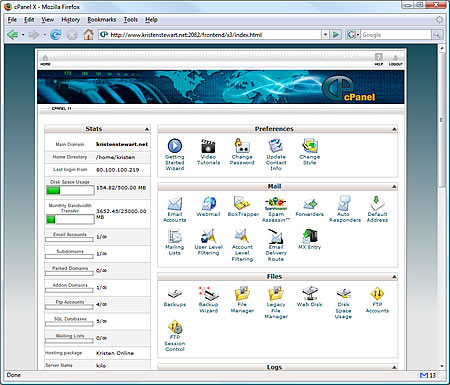This screenshot has height=385, width=450.
Task: Open FTP Session Control
Action: [x=175, y=327]
